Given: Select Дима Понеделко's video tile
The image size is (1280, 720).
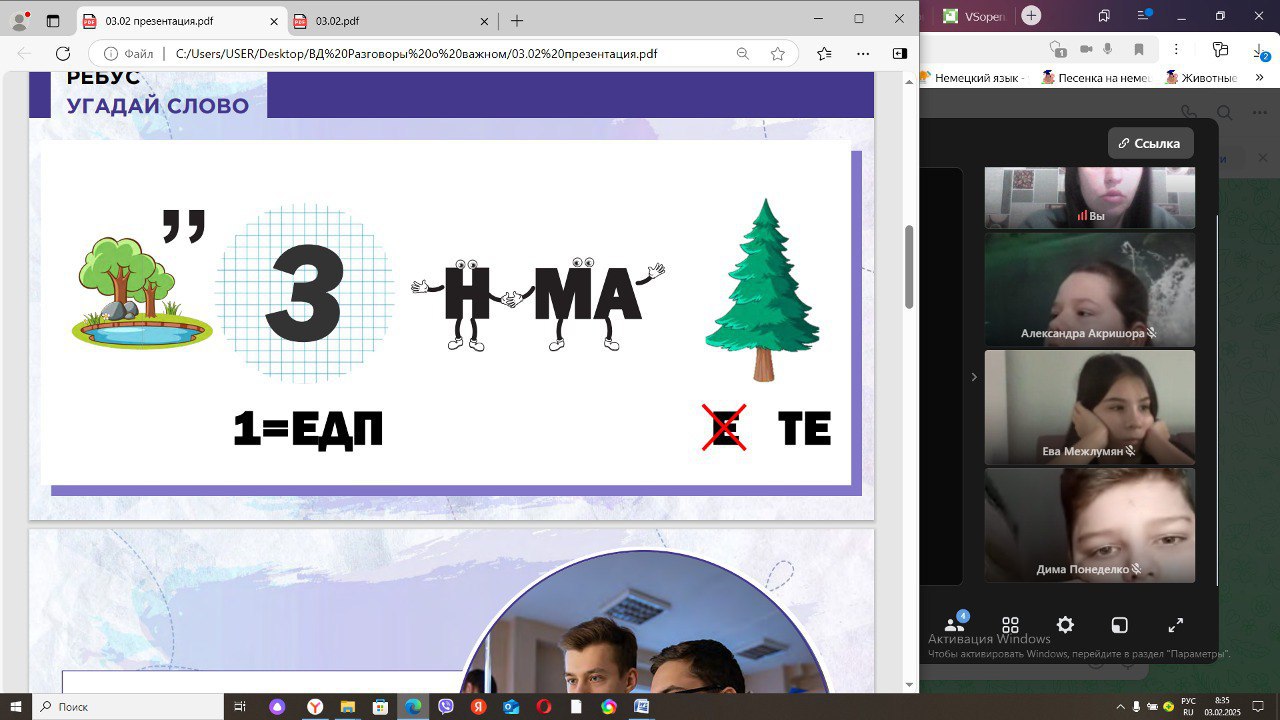Looking at the screenshot, I should pyautogui.click(x=1090, y=525).
